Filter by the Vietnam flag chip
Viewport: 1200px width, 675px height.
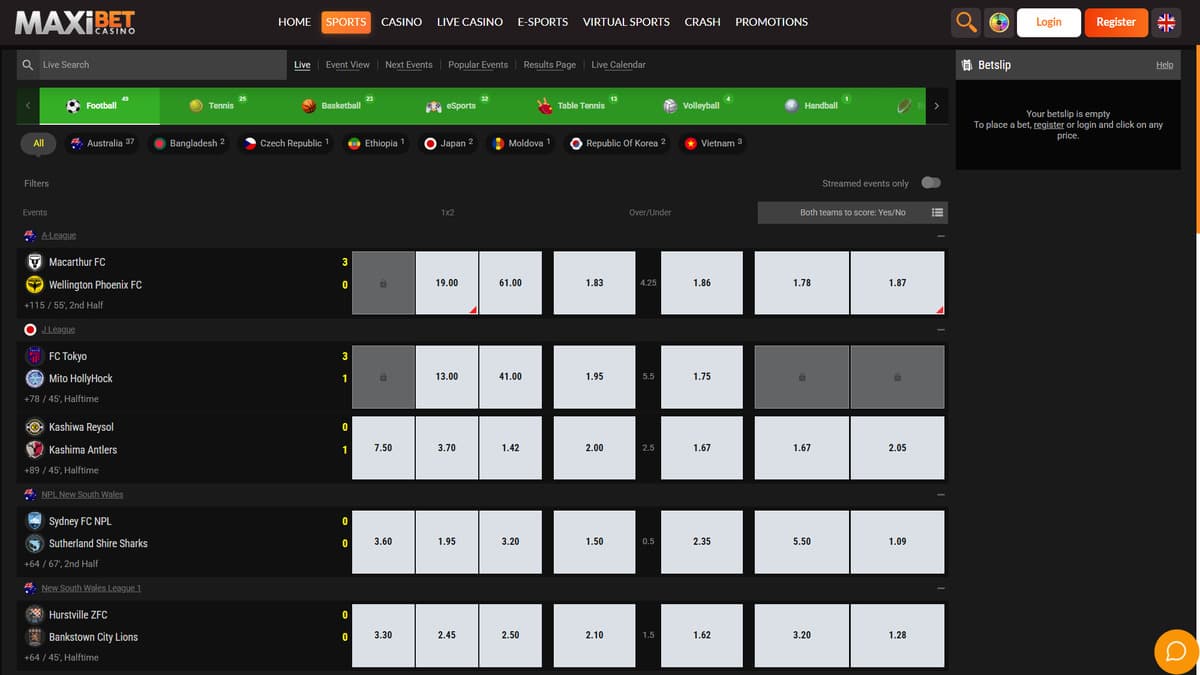pos(713,143)
